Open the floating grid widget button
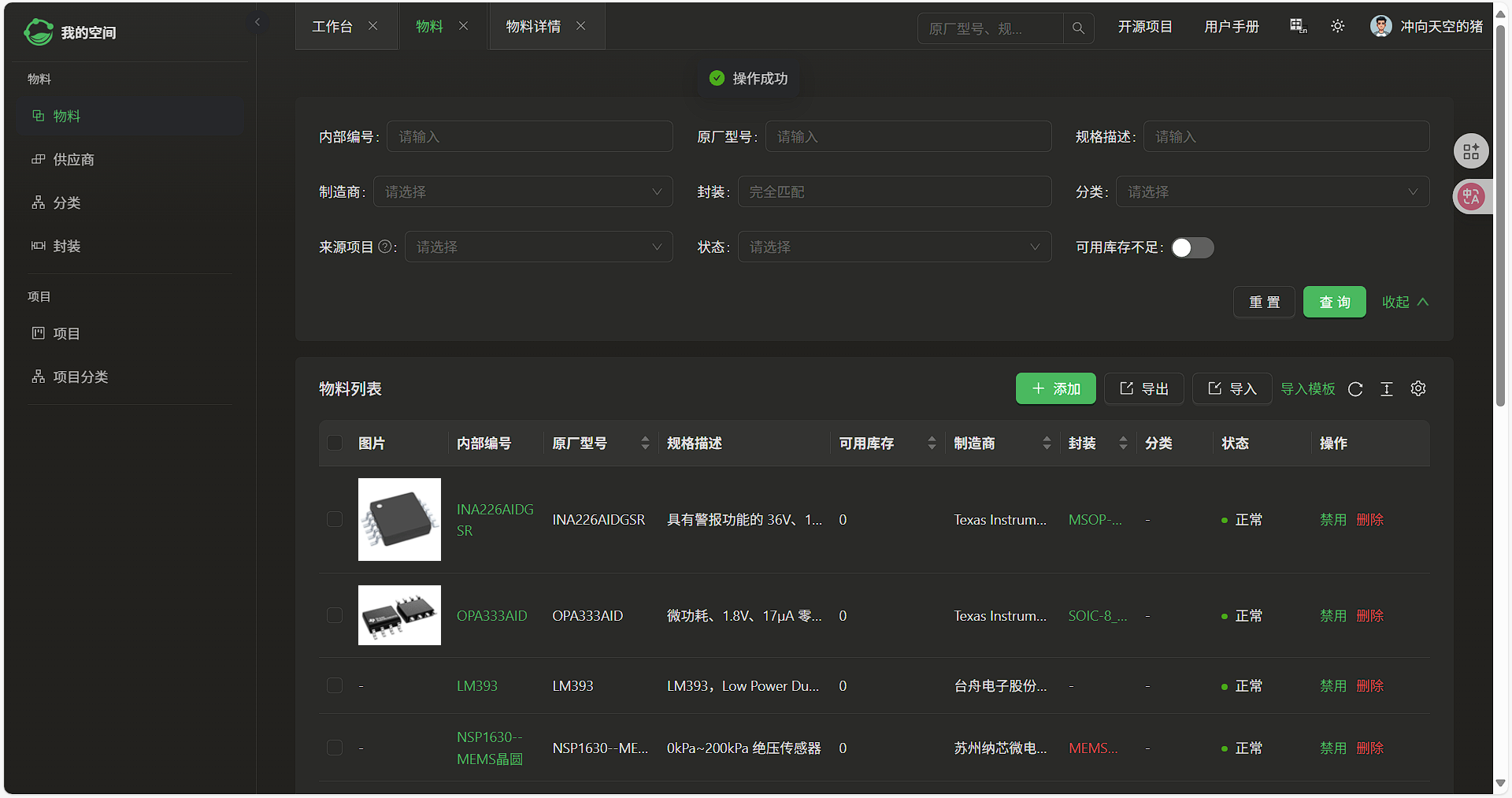 click(x=1470, y=152)
